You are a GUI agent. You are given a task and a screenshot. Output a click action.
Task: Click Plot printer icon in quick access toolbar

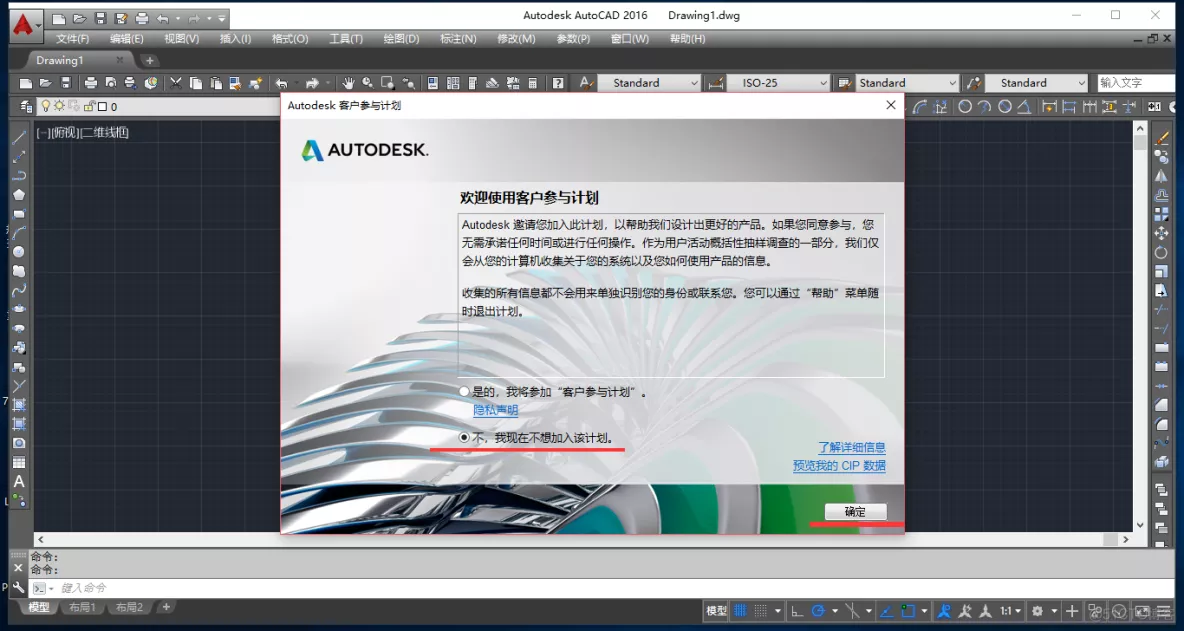pyautogui.click(x=142, y=18)
